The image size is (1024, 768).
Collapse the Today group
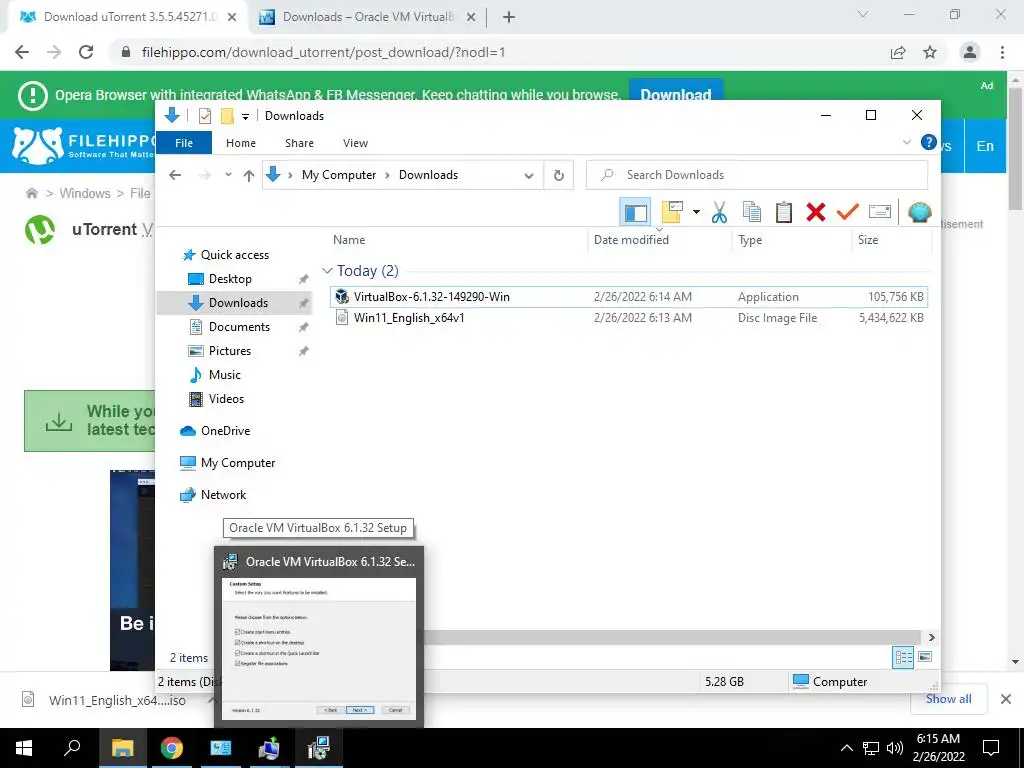(x=327, y=270)
